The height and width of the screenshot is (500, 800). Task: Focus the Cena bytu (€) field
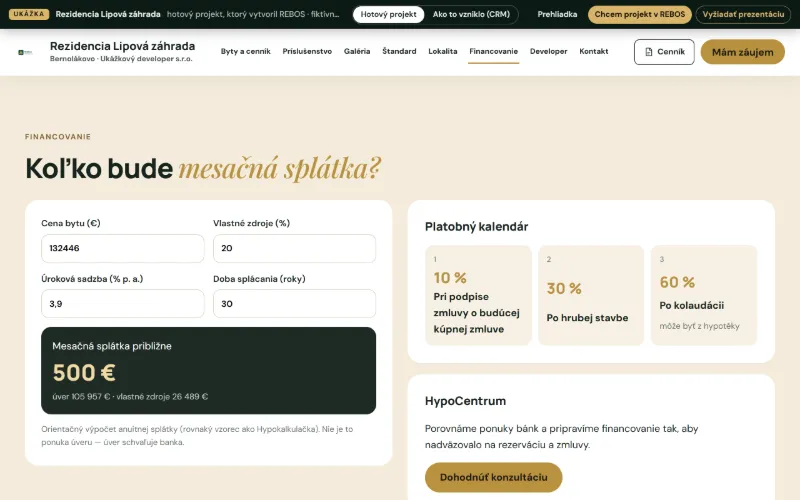(x=122, y=248)
